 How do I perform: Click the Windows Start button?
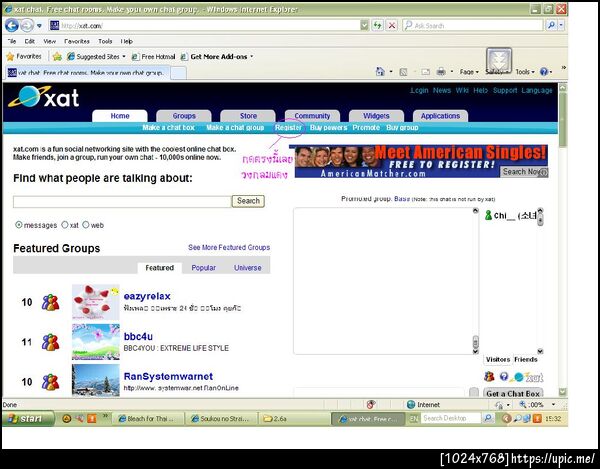(28, 419)
